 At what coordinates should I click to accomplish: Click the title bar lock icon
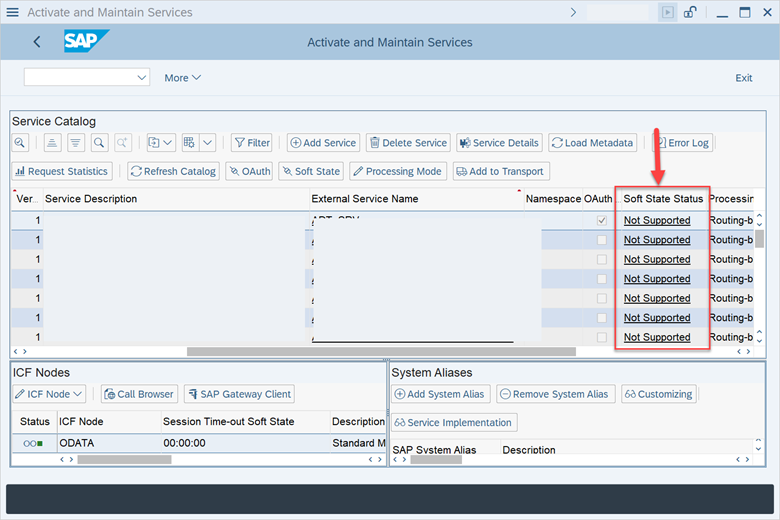pos(690,12)
